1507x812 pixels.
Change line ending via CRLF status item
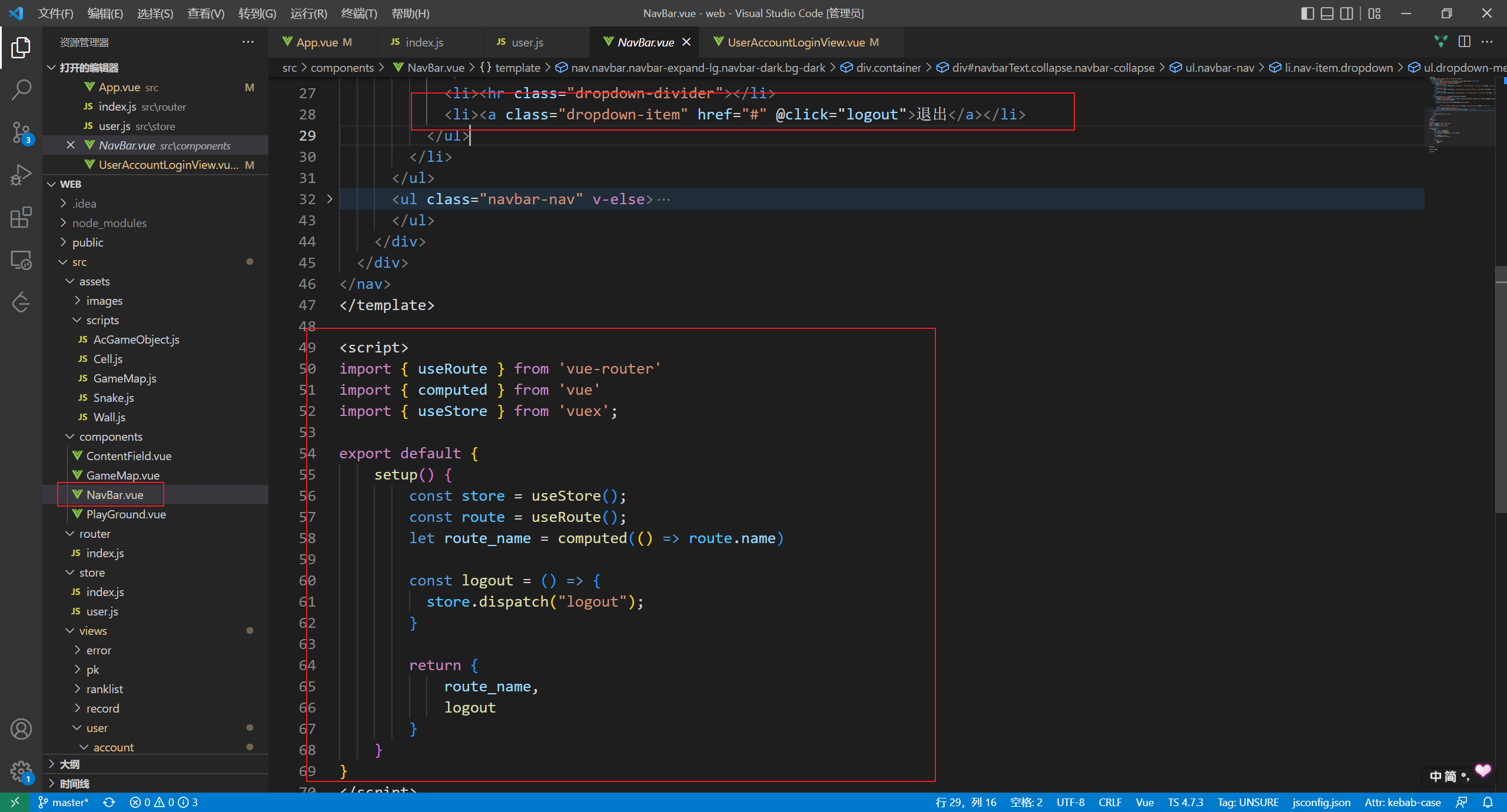point(1110,802)
